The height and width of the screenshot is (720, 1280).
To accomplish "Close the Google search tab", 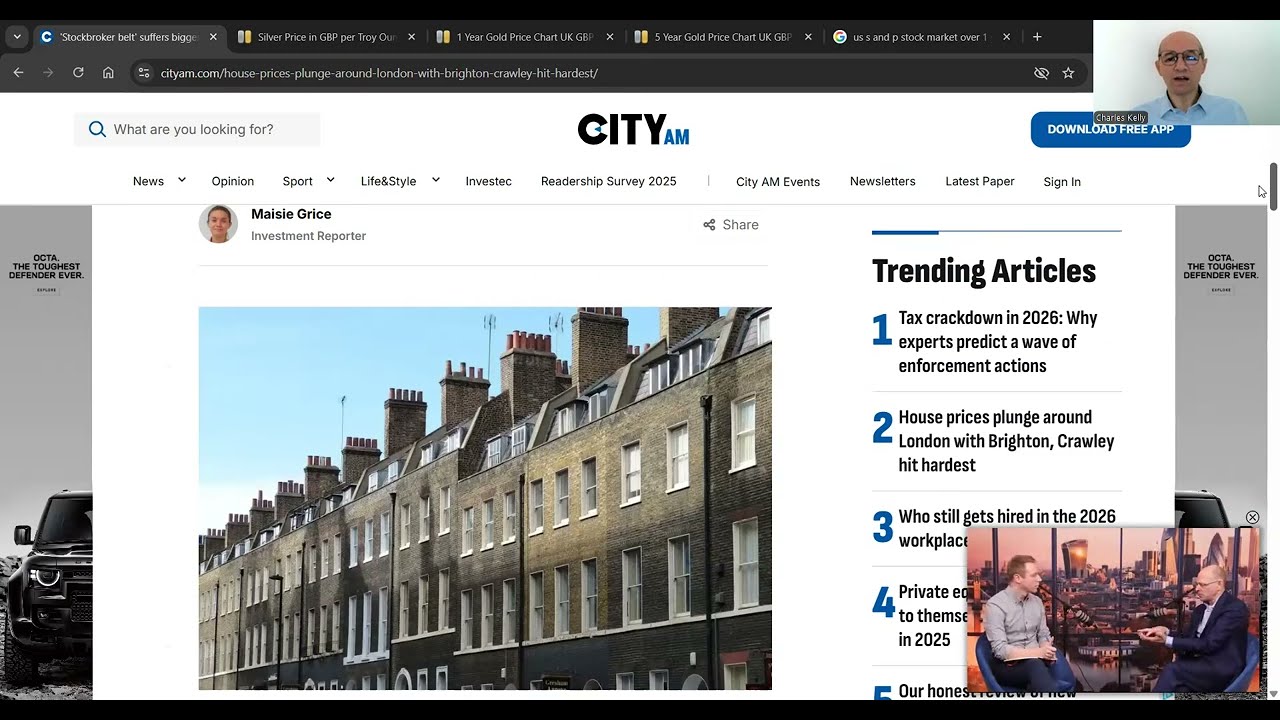I will [1006, 37].
